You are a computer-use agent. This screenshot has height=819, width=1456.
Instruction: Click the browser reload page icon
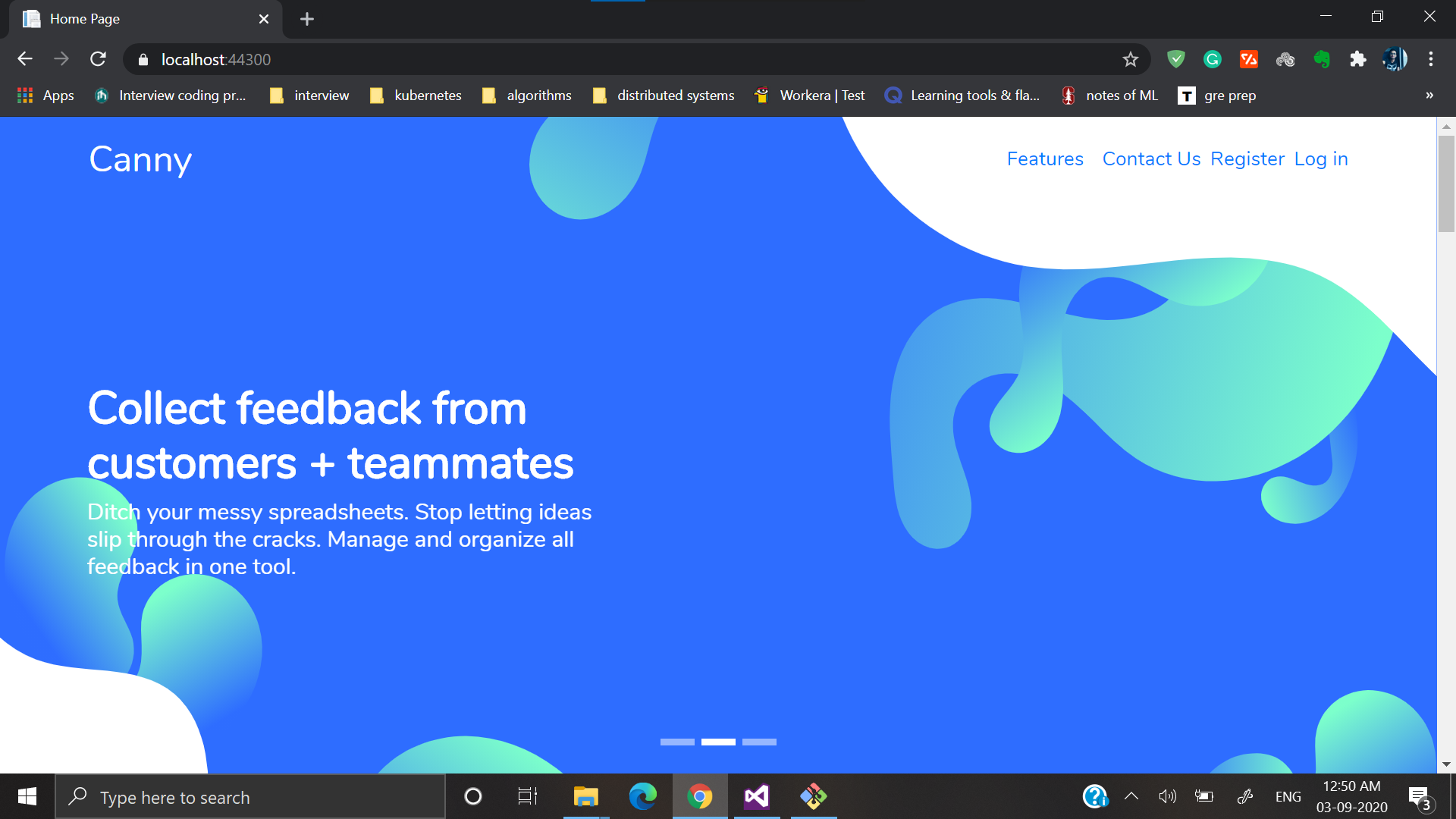tap(98, 59)
